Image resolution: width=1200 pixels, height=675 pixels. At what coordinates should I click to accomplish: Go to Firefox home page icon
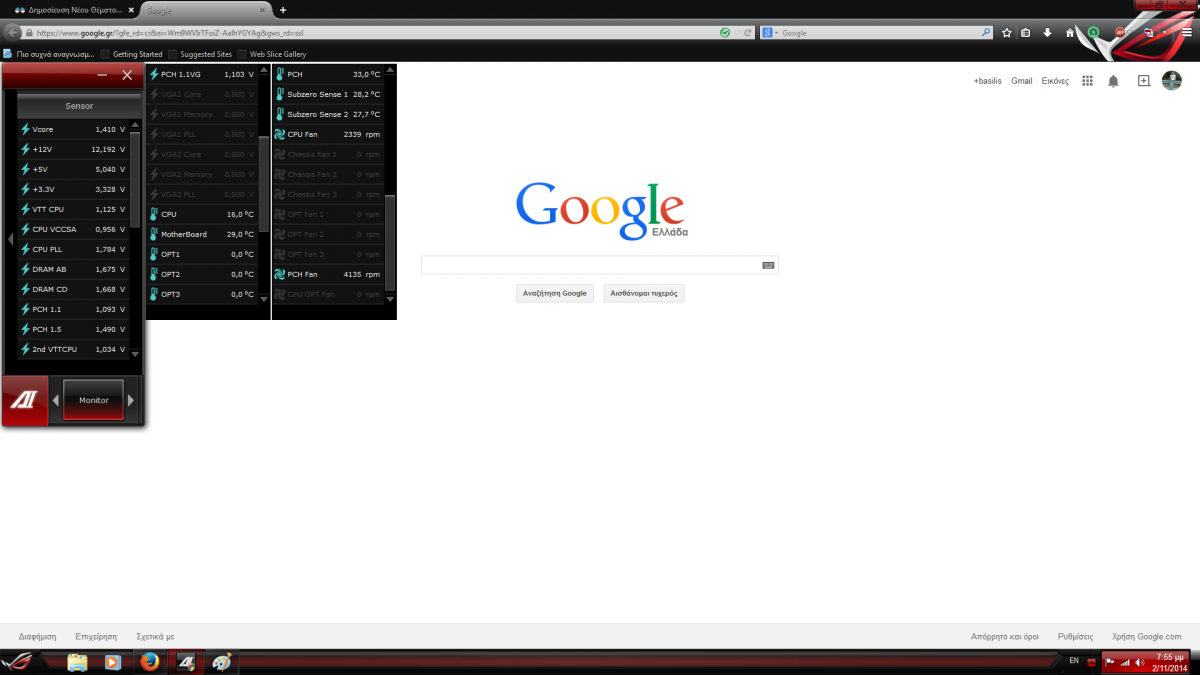(1069, 33)
